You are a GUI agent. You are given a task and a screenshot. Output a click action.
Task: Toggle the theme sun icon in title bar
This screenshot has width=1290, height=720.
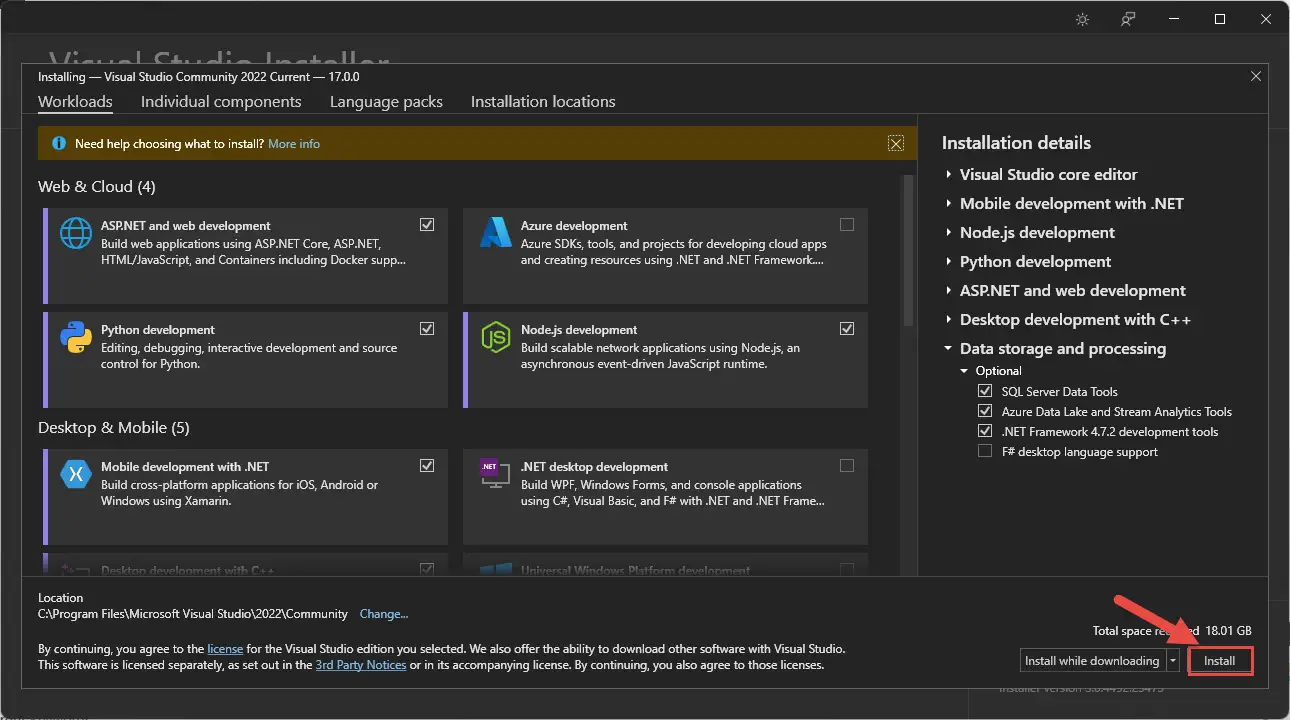pyautogui.click(x=1082, y=19)
